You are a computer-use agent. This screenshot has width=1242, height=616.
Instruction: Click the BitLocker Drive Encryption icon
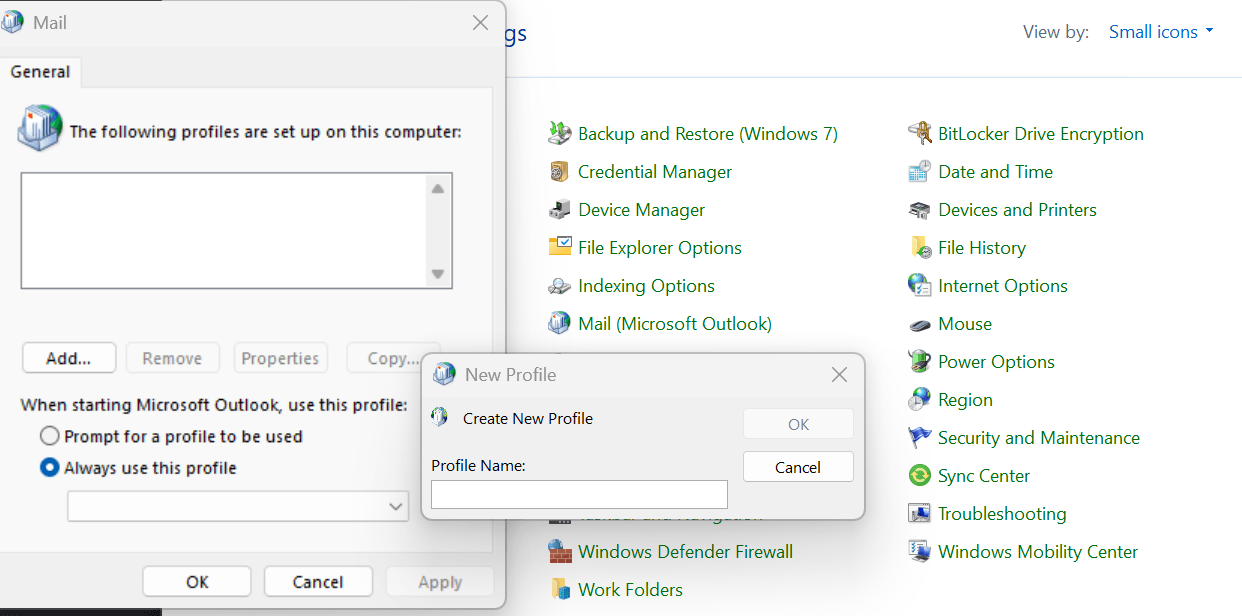point(919,134)
